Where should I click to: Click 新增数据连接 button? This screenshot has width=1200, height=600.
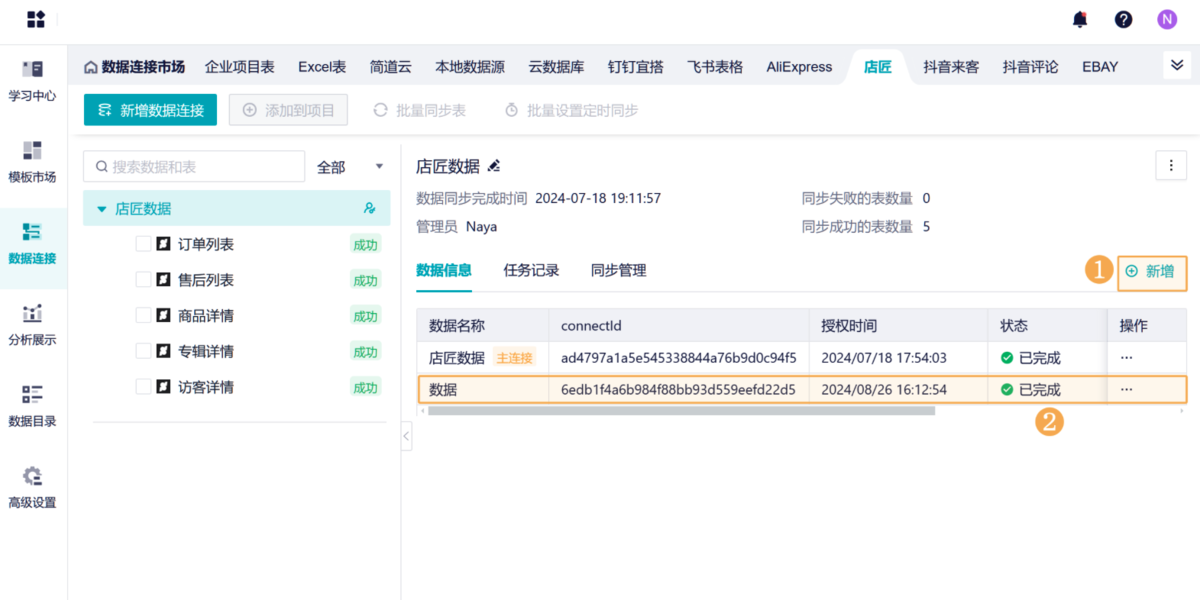(x=150, y=110)
